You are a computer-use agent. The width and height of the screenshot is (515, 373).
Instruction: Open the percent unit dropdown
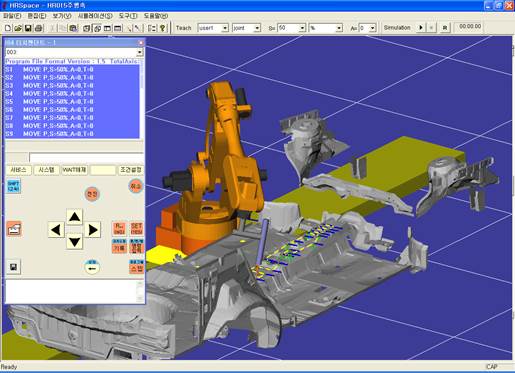339,28
